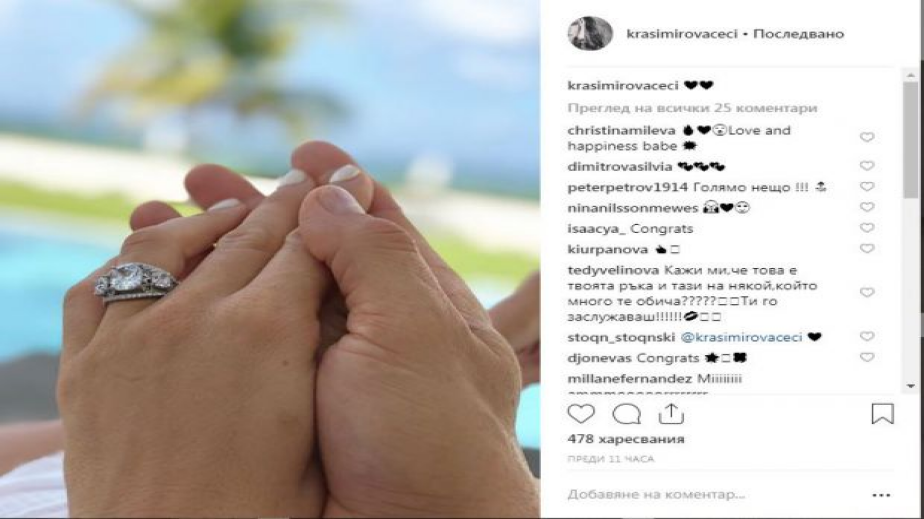Like christinamileva's comment heart
This screenshot has width=924, height=519.
click(x=866, y=137)
